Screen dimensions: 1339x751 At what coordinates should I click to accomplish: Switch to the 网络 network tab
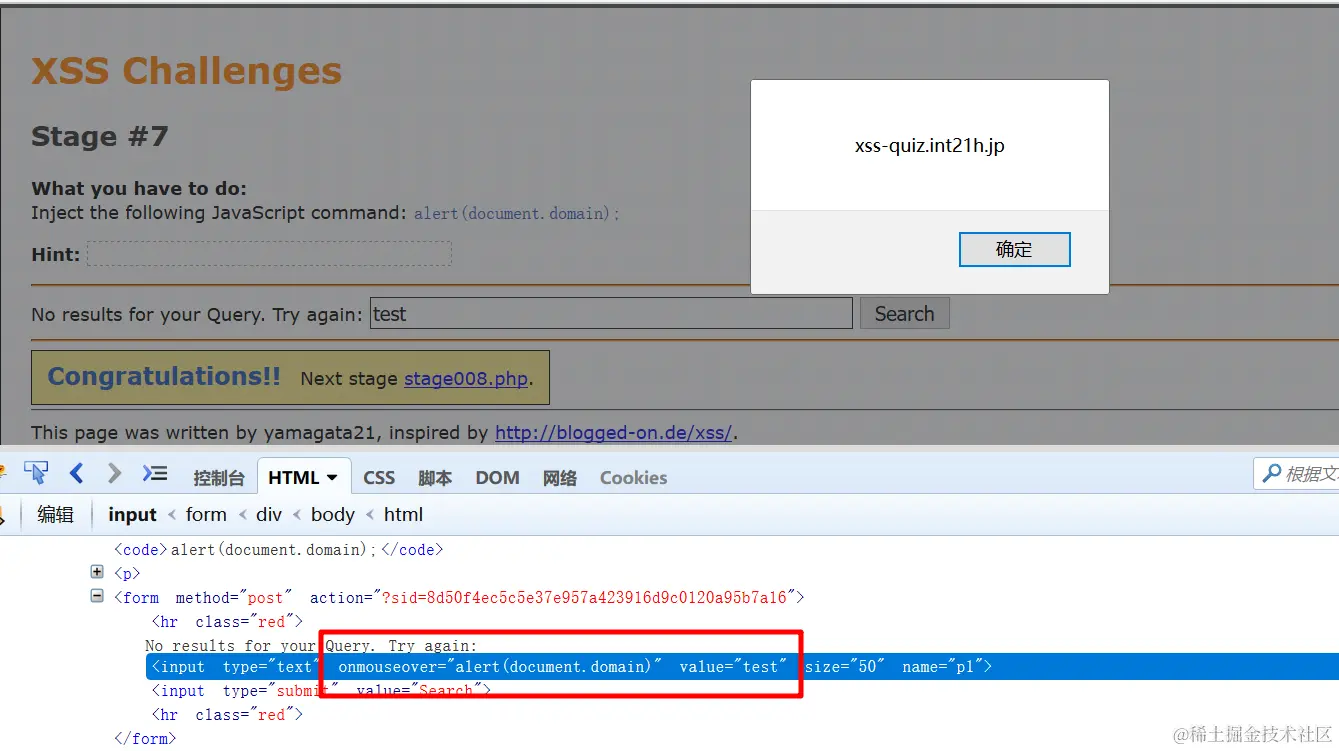point(560,478)
